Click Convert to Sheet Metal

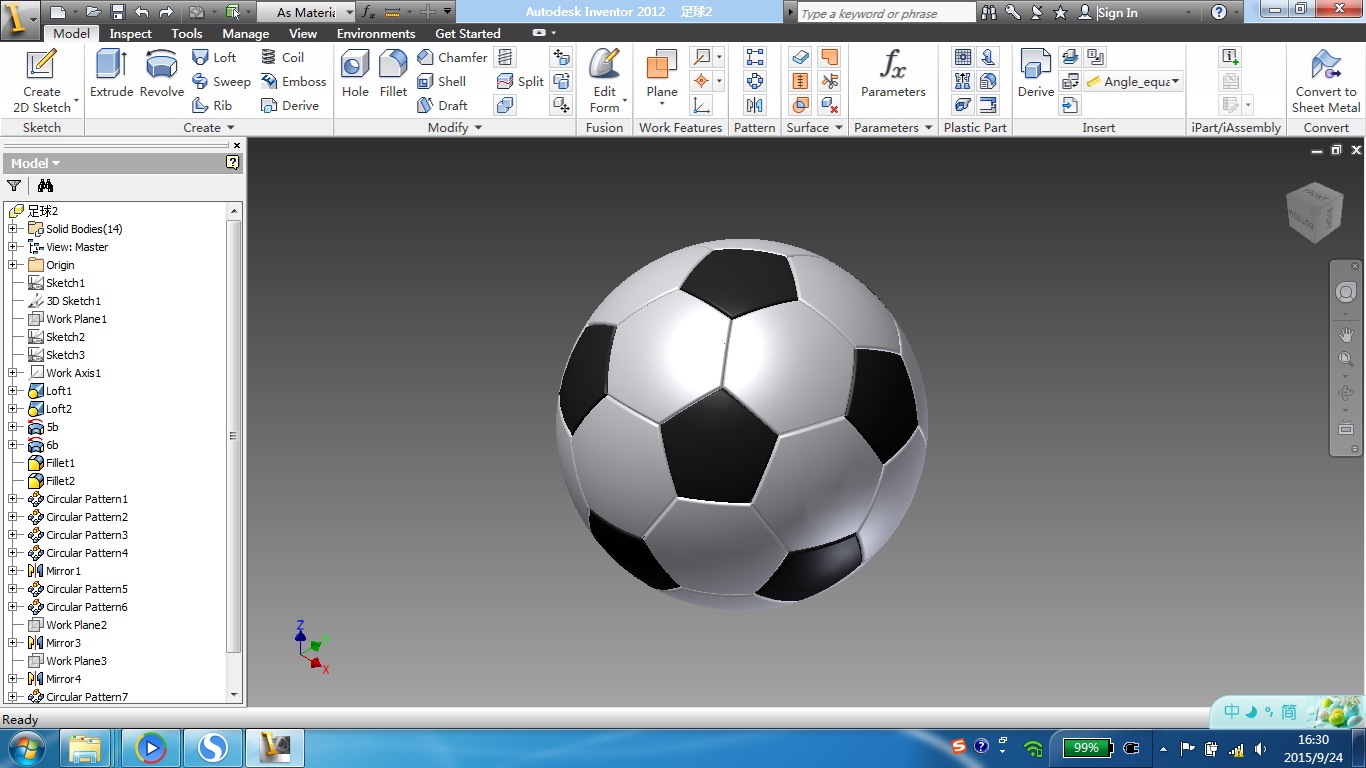coord(1326,80)
